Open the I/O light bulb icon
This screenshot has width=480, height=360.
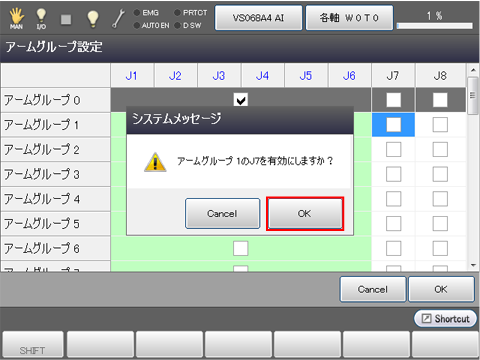tap(41, 18)
